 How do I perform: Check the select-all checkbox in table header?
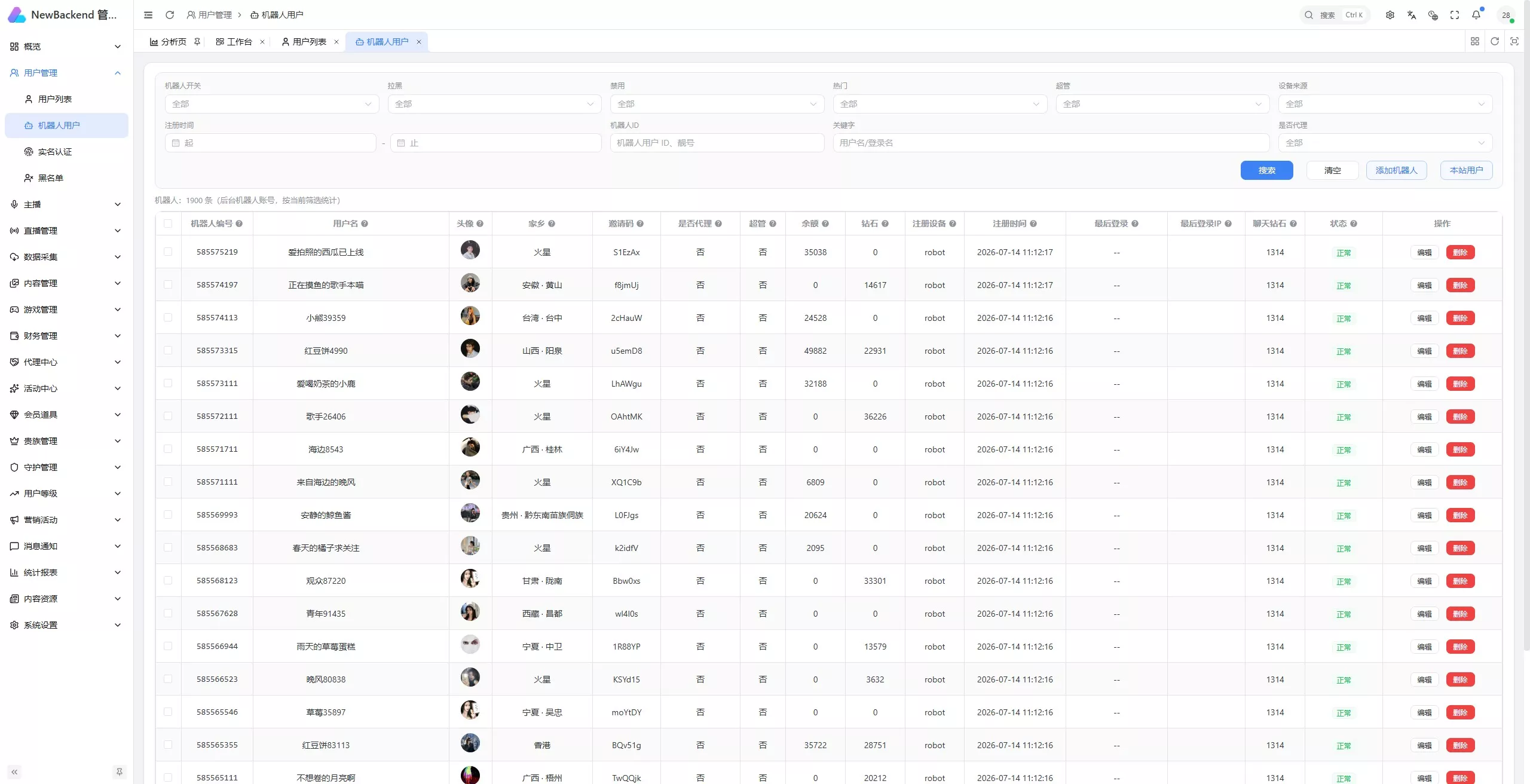(168, 223)
